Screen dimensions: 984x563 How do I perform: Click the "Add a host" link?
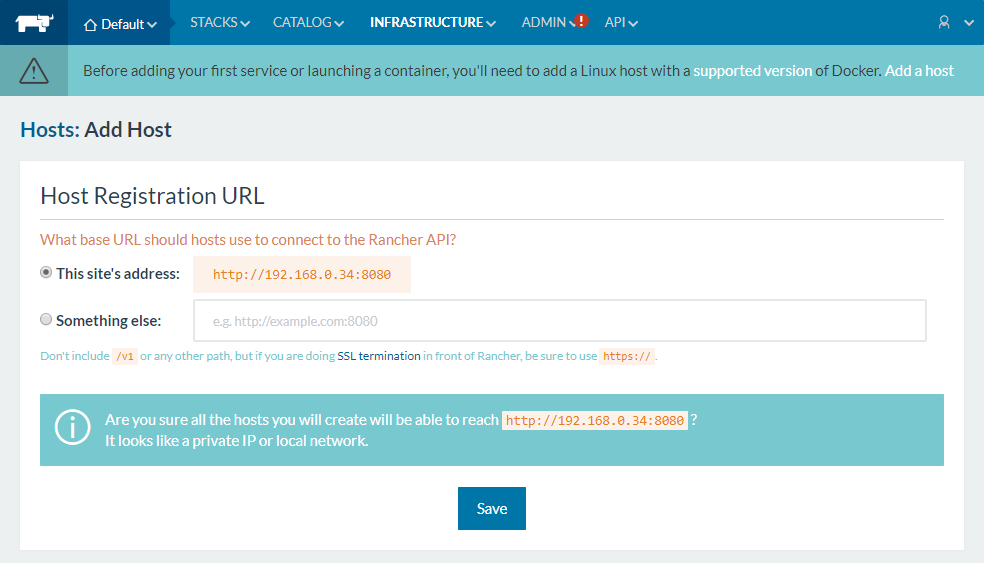coord(919,71)
